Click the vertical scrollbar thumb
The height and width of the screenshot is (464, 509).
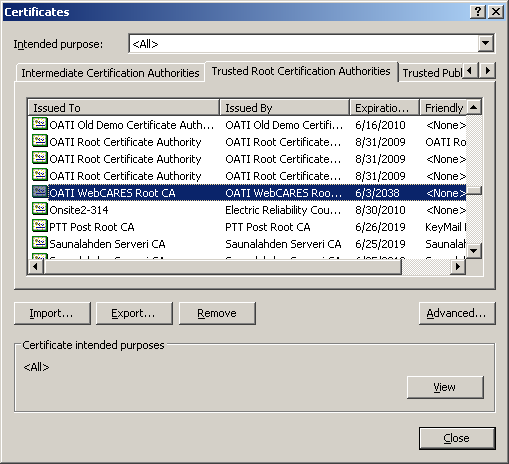click(x=474, y=191)
